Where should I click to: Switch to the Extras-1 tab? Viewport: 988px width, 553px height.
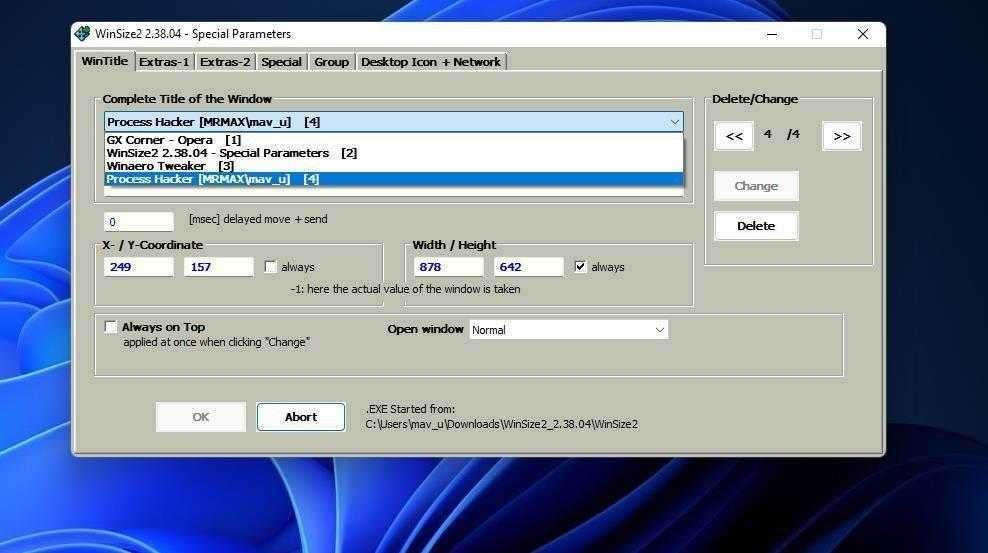point(164,62)
